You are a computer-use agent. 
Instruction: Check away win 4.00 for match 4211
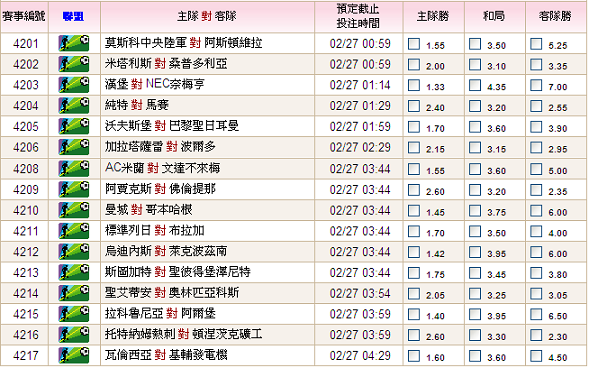tap(536, 231)
